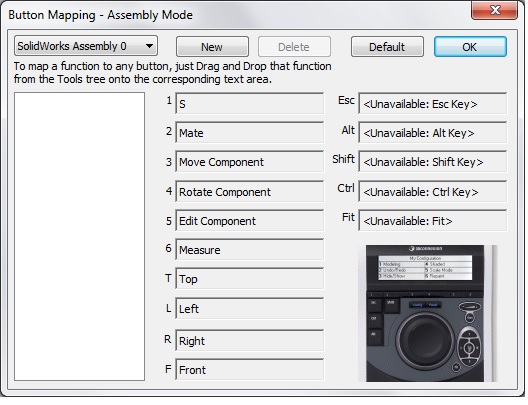
Task: Click the New button
Action: (x=212, y=47)
